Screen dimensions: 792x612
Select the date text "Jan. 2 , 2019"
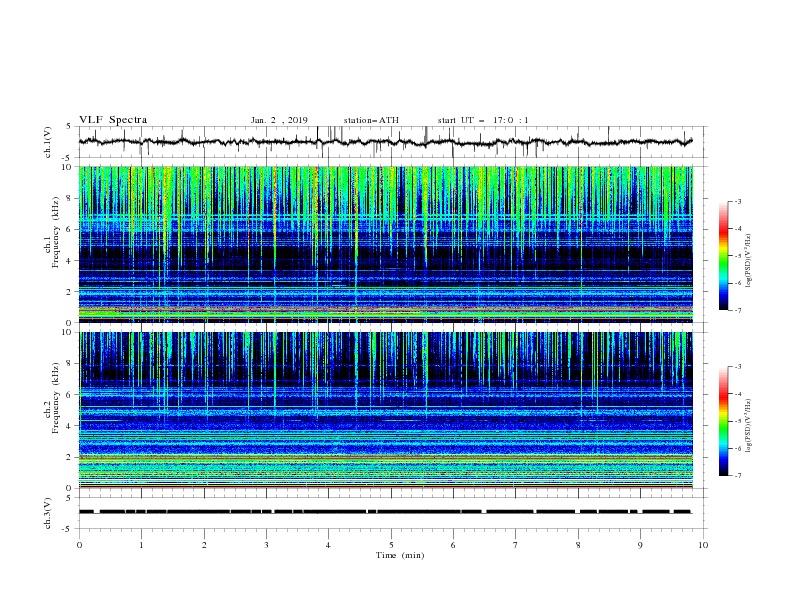pyautogui.click(x=279, y=120)
